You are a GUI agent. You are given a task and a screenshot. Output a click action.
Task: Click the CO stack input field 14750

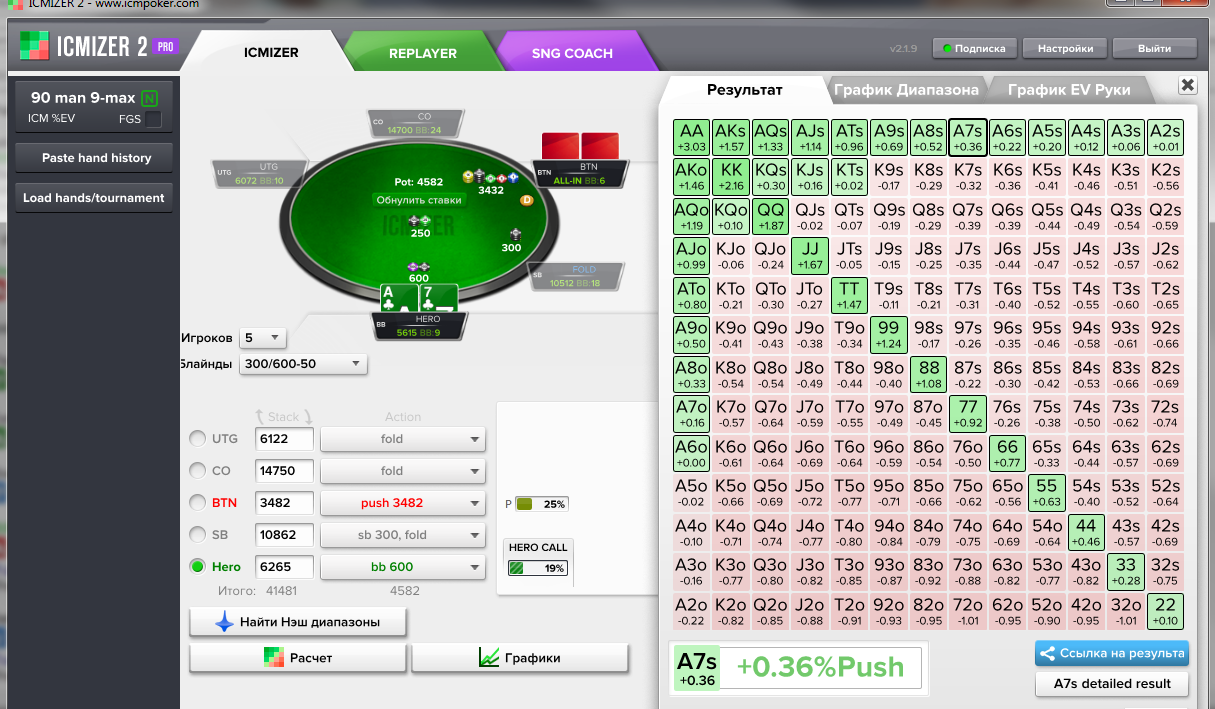[x=285, y=470]
